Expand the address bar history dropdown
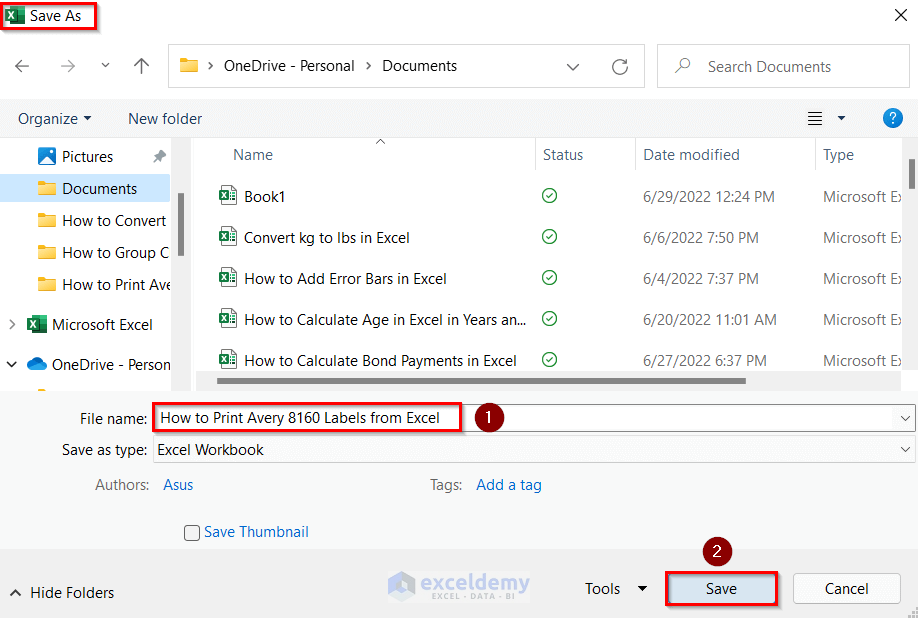 [x=573, y=67]
